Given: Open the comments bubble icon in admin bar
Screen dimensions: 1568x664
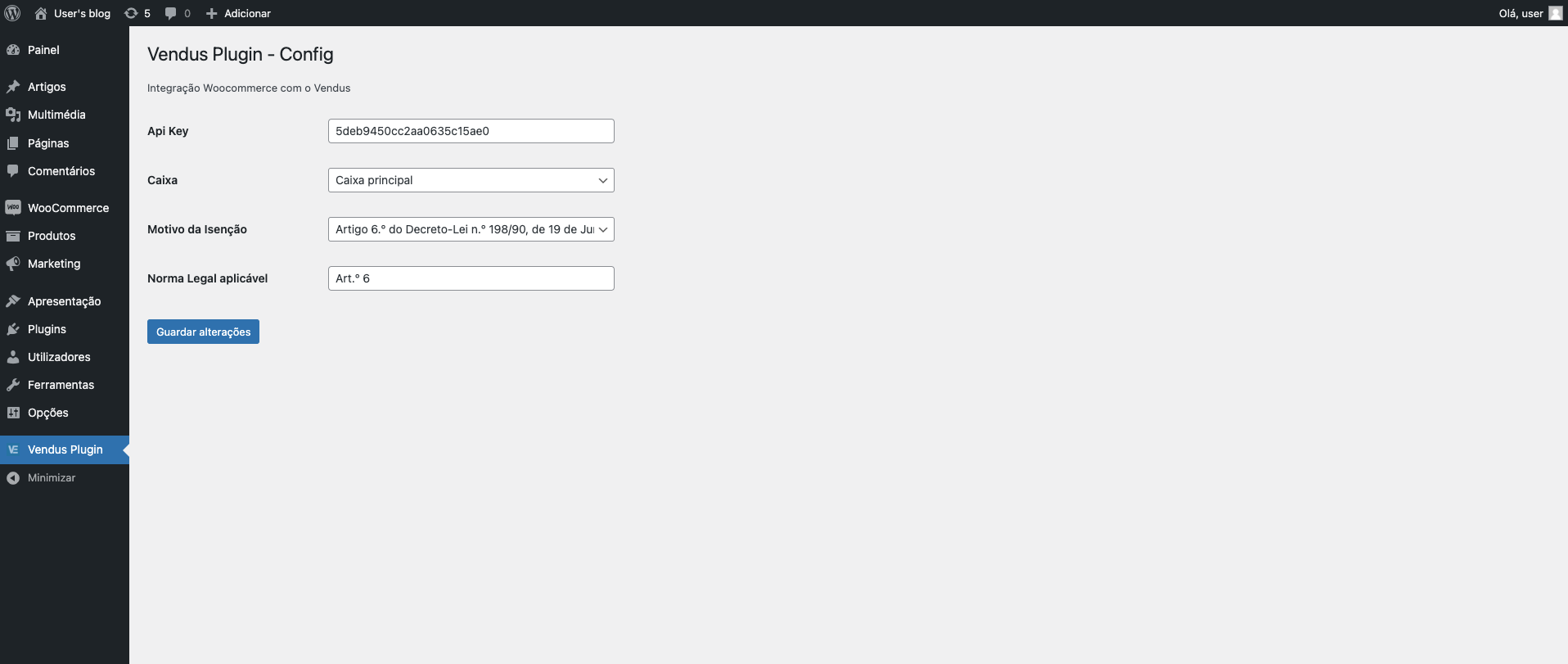Looking at the screenshot, I should coord(170,13).
